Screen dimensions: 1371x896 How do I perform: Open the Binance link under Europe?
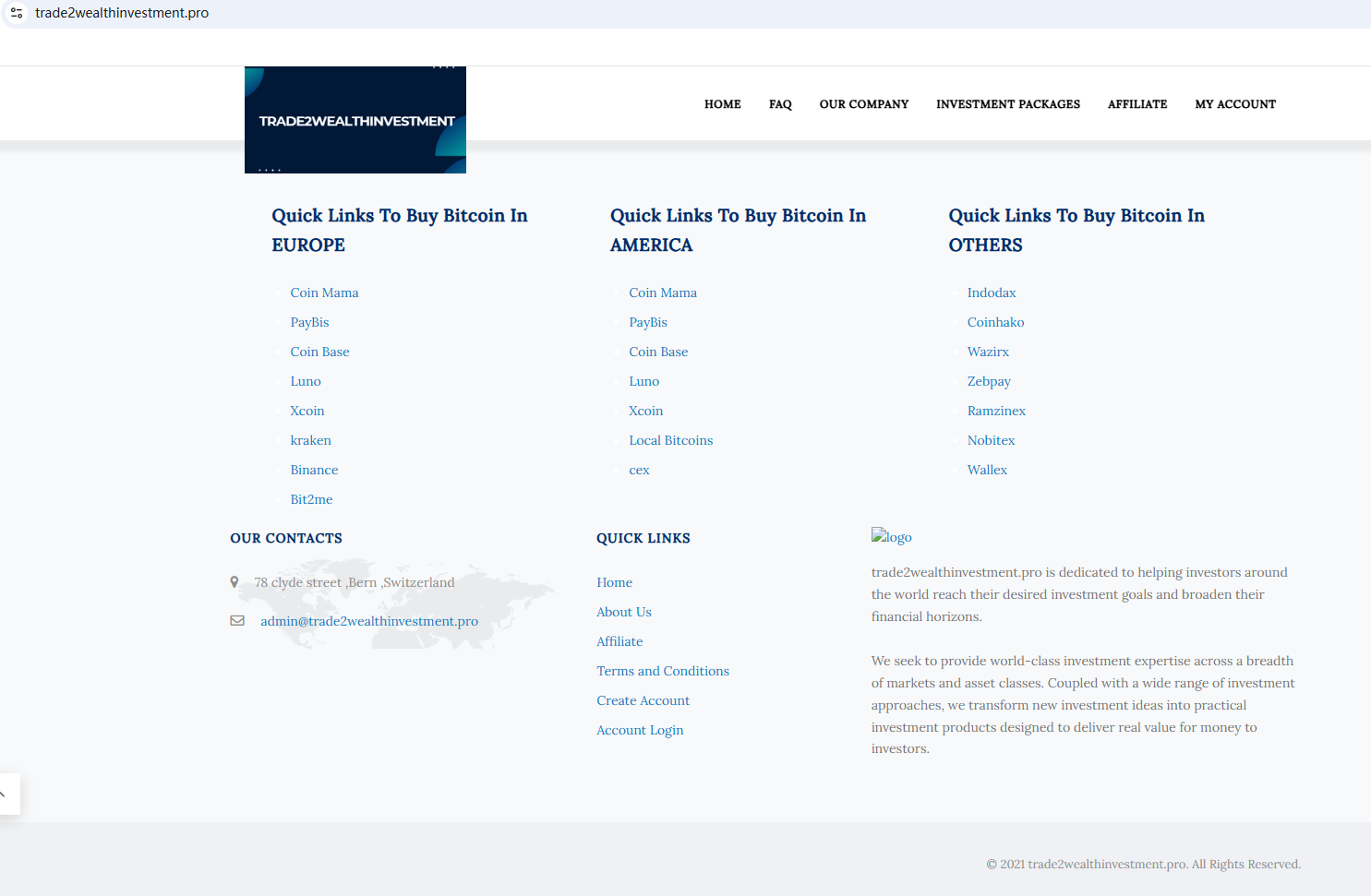pos(314,470)
